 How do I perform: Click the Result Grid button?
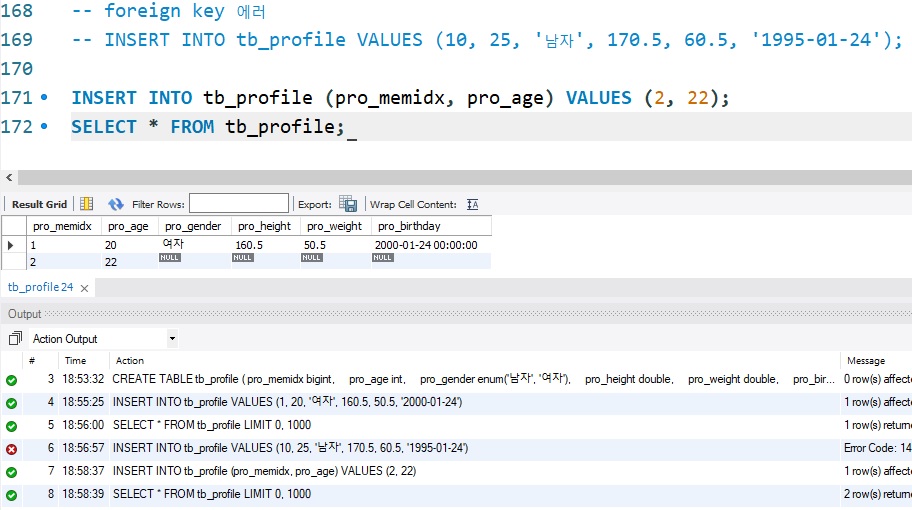click(x=39, y=204)
